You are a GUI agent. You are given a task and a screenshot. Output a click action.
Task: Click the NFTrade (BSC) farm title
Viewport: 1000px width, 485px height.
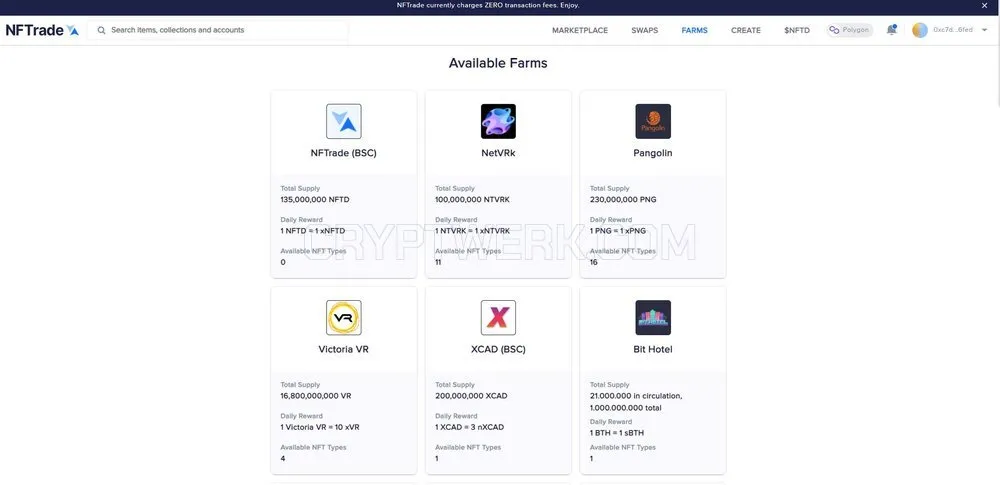[x=344, y=153]
